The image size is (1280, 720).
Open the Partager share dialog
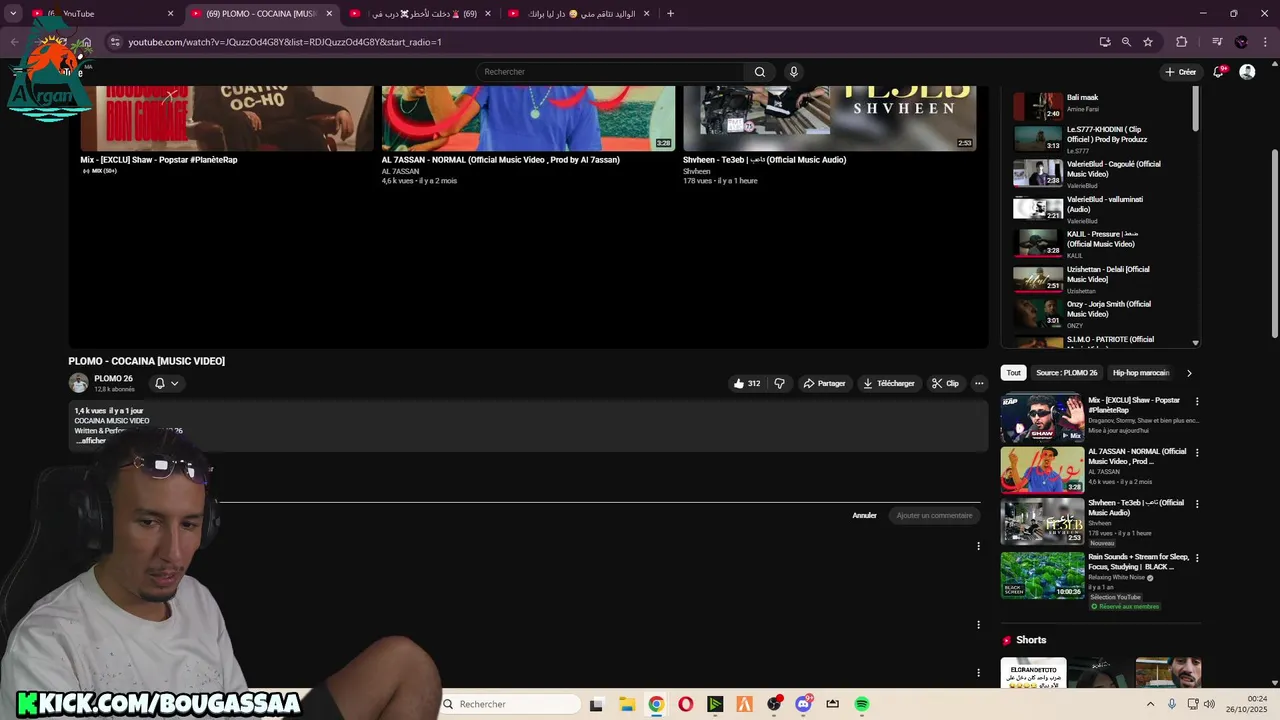click(x=824, y=383)
